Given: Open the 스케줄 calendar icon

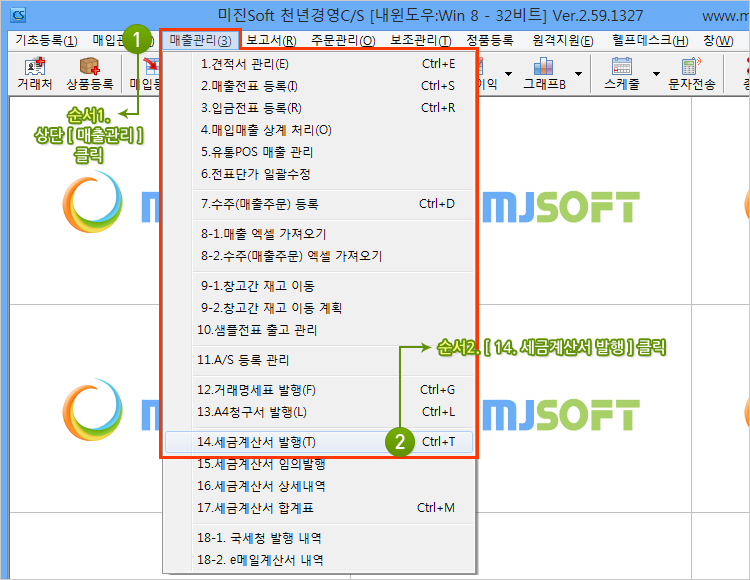Looking at the screenshot, I should [x=621, y=74].
